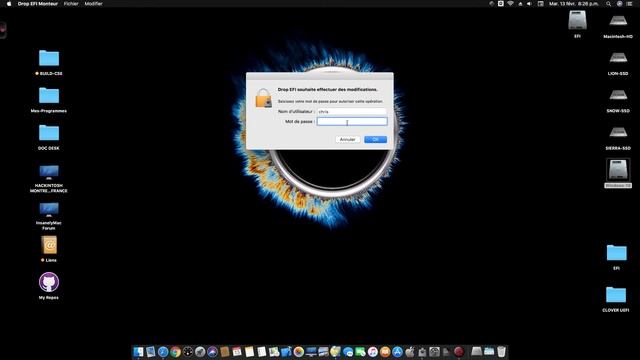Open iTunes from the Dock
640x360 pixels.
point(372,352)
